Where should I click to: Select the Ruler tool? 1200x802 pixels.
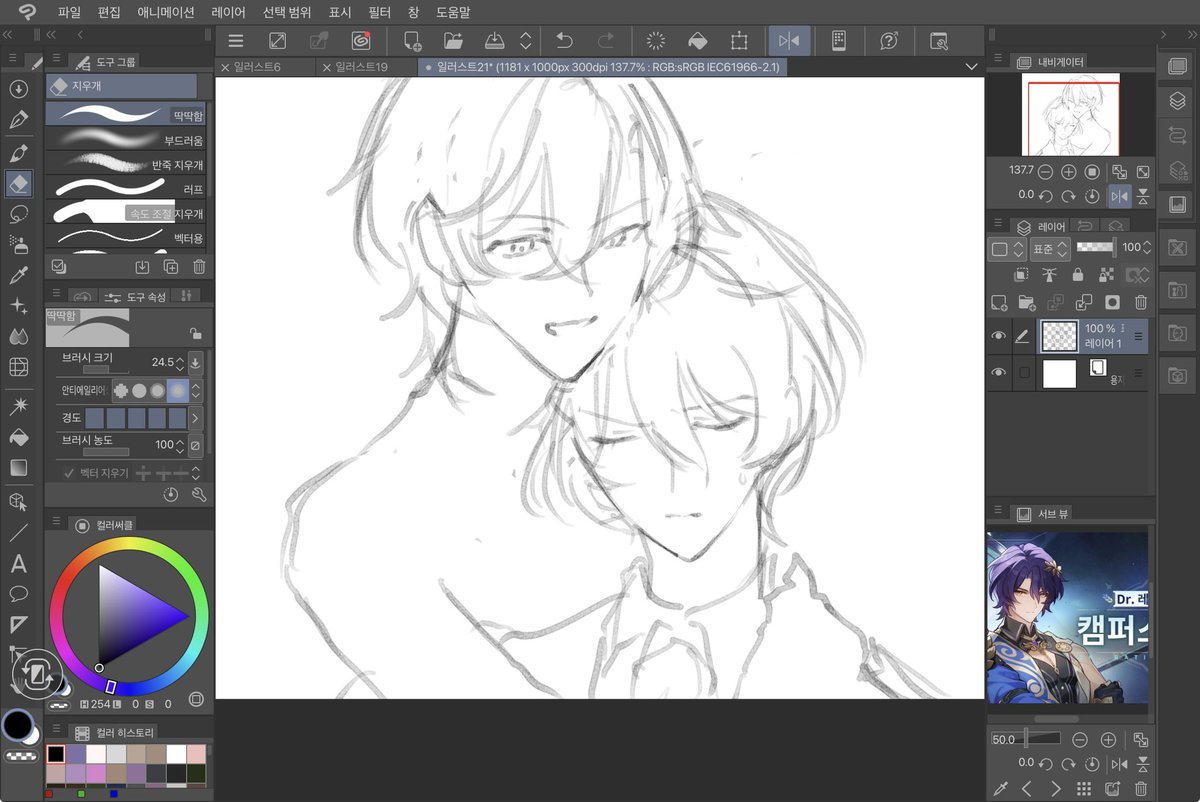[18, 625]
